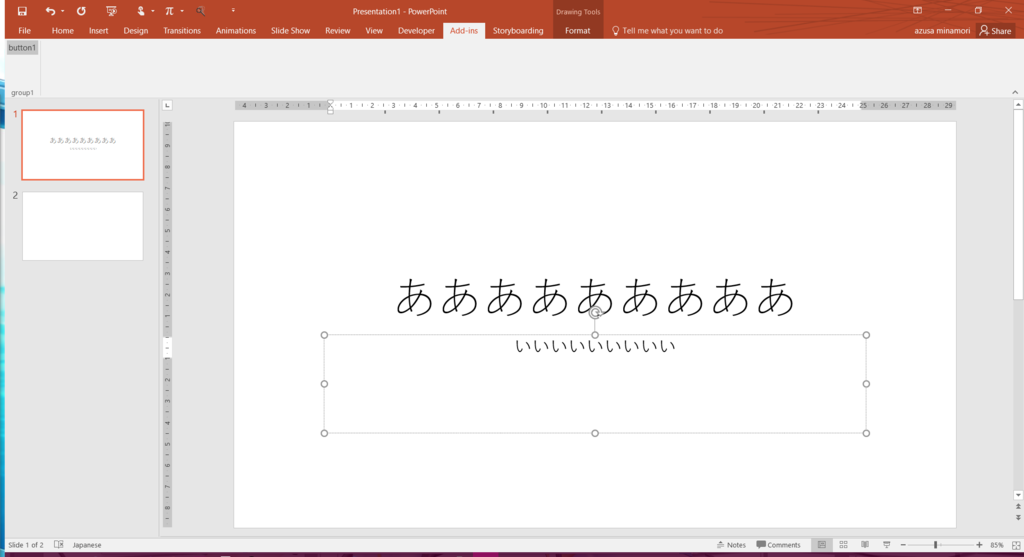Switch to the Developer tab
The height and width of the screenshot is (557, 1024).
(x=416, y=31)
